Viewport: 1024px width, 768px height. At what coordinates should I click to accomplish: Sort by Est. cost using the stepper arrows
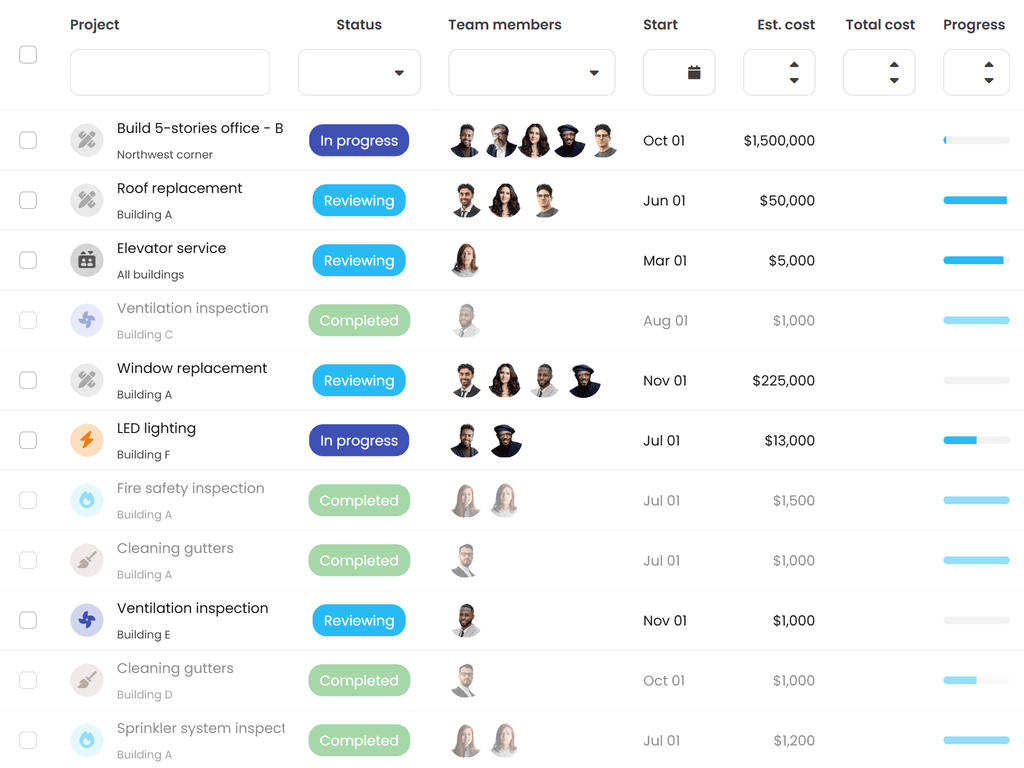(794, 72)
